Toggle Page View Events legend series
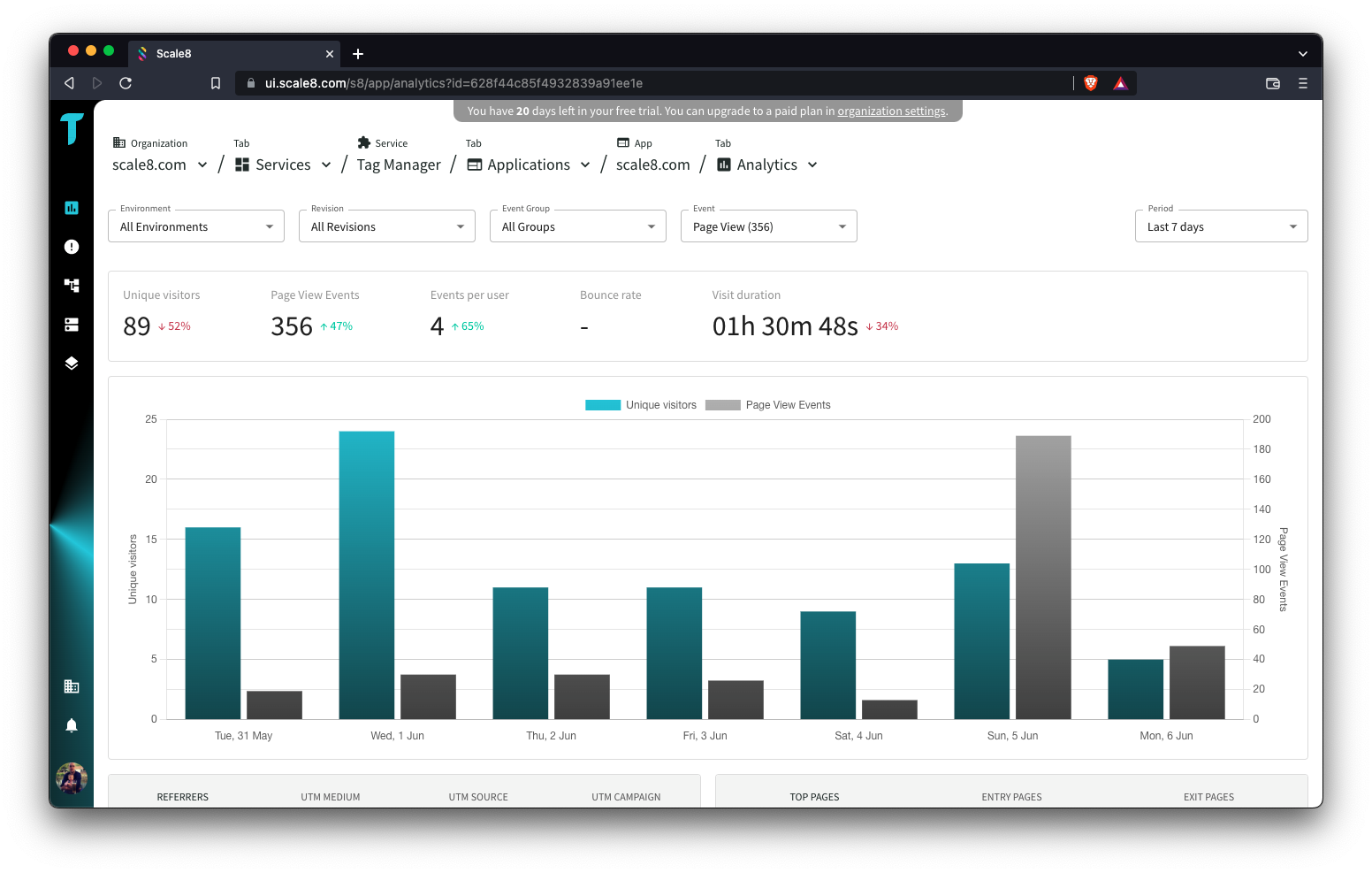Viewport: 1372px width, 873px height. (x=768, y=405)
